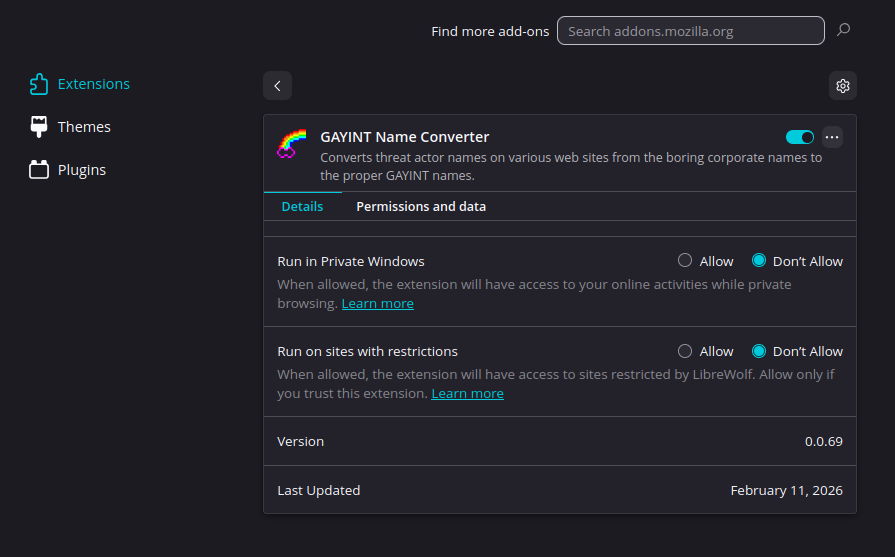Open Learn more about restricted sites
This screenshot has height=557, width=895.
pyautogui.click(x=467, y=394)
